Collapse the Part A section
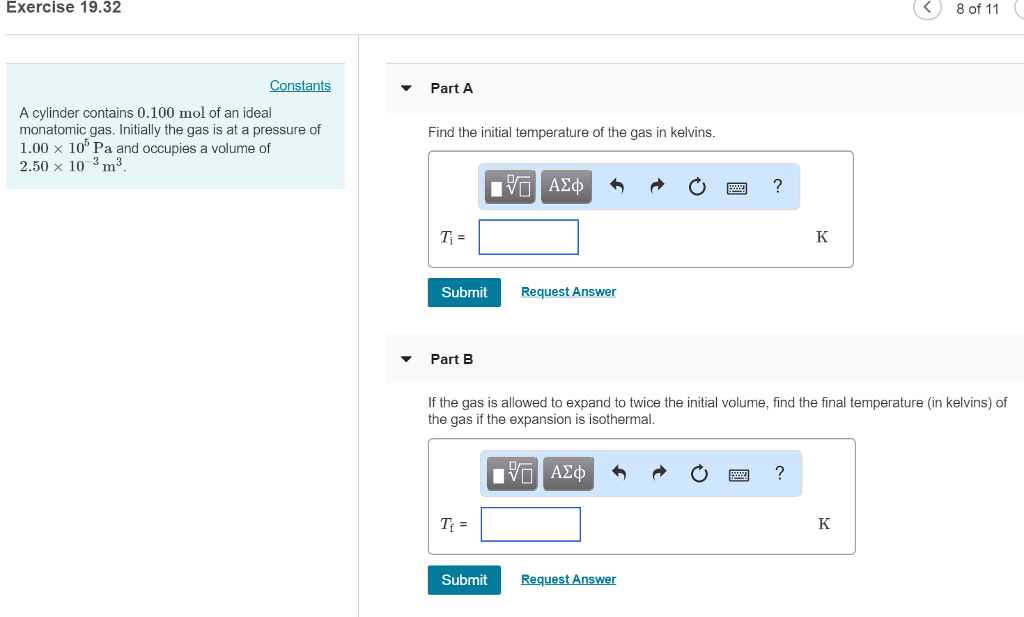Screen dimensions: 1024x617 click(x=405, y=88)
